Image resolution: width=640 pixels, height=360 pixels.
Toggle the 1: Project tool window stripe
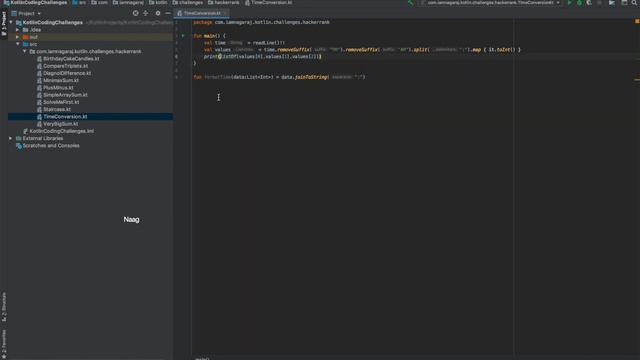tap(4, 24)
